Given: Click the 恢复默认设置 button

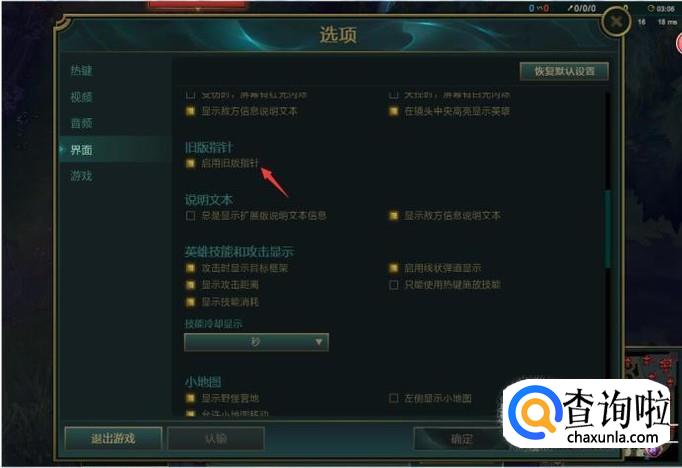Looking at the screenshot, I should pos(565,71).
